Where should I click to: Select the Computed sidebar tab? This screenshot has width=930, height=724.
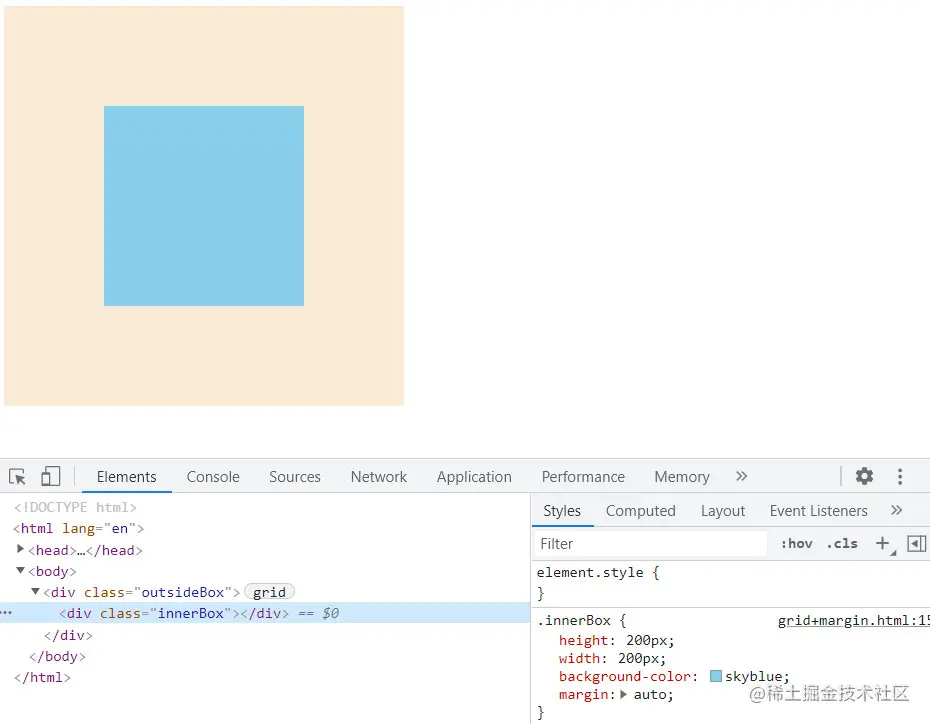[641, 511]
